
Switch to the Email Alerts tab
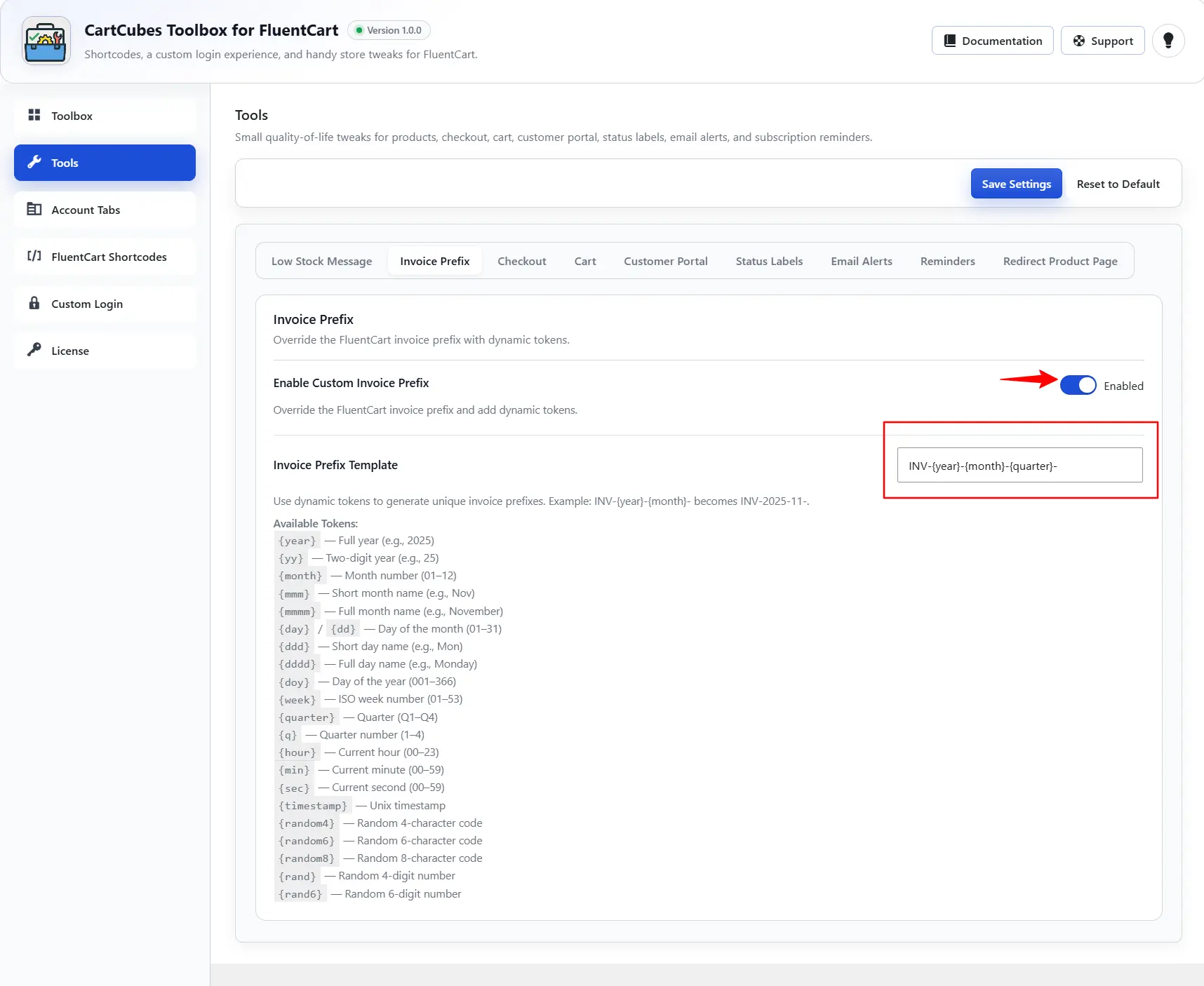(x=862, y=261)
